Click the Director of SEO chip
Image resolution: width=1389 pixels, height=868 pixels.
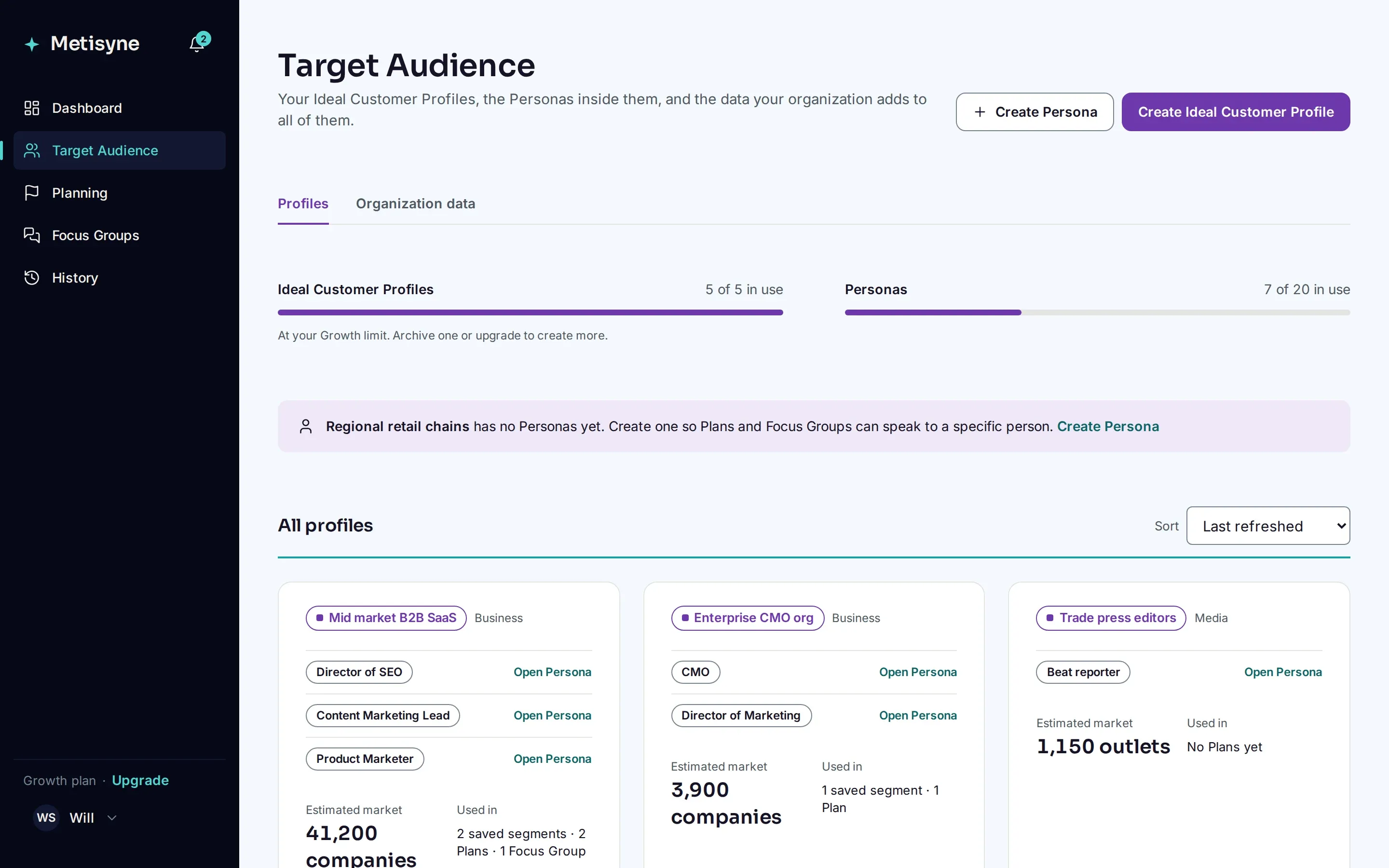[359, 672]
